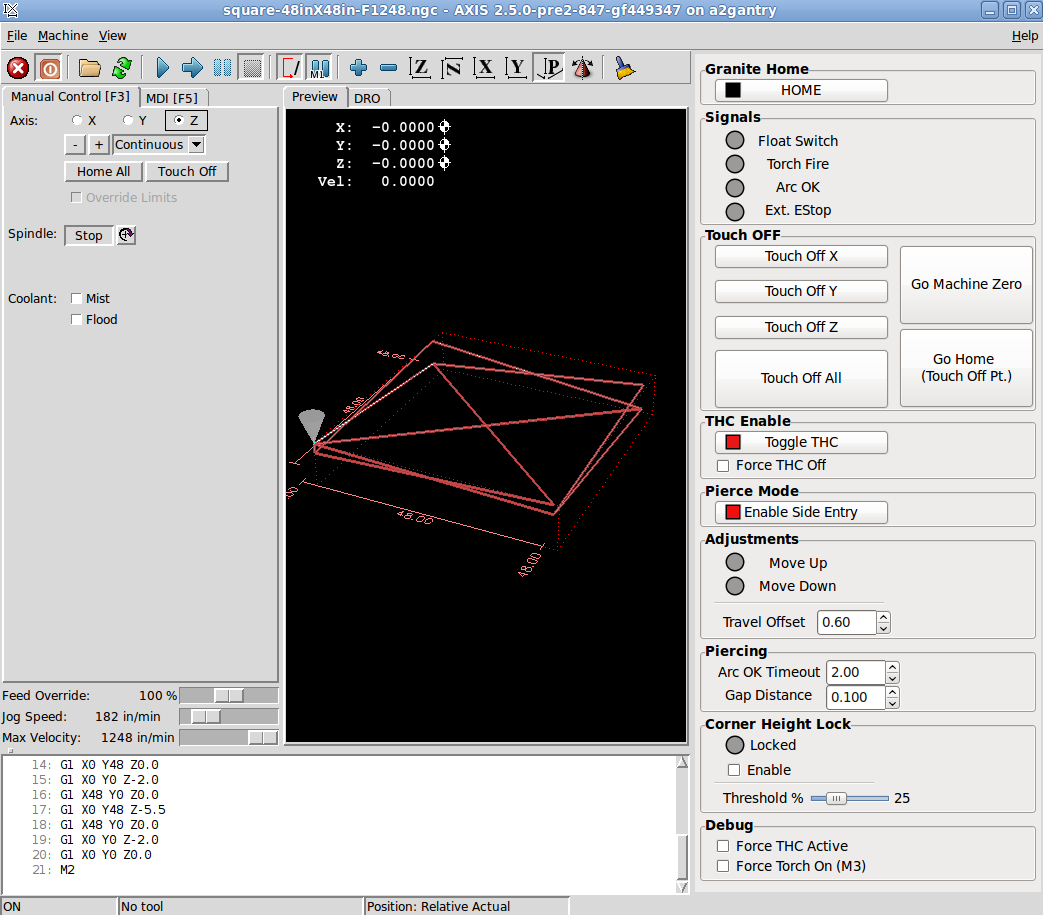Step the program with the arrow icon

[192, 68]
